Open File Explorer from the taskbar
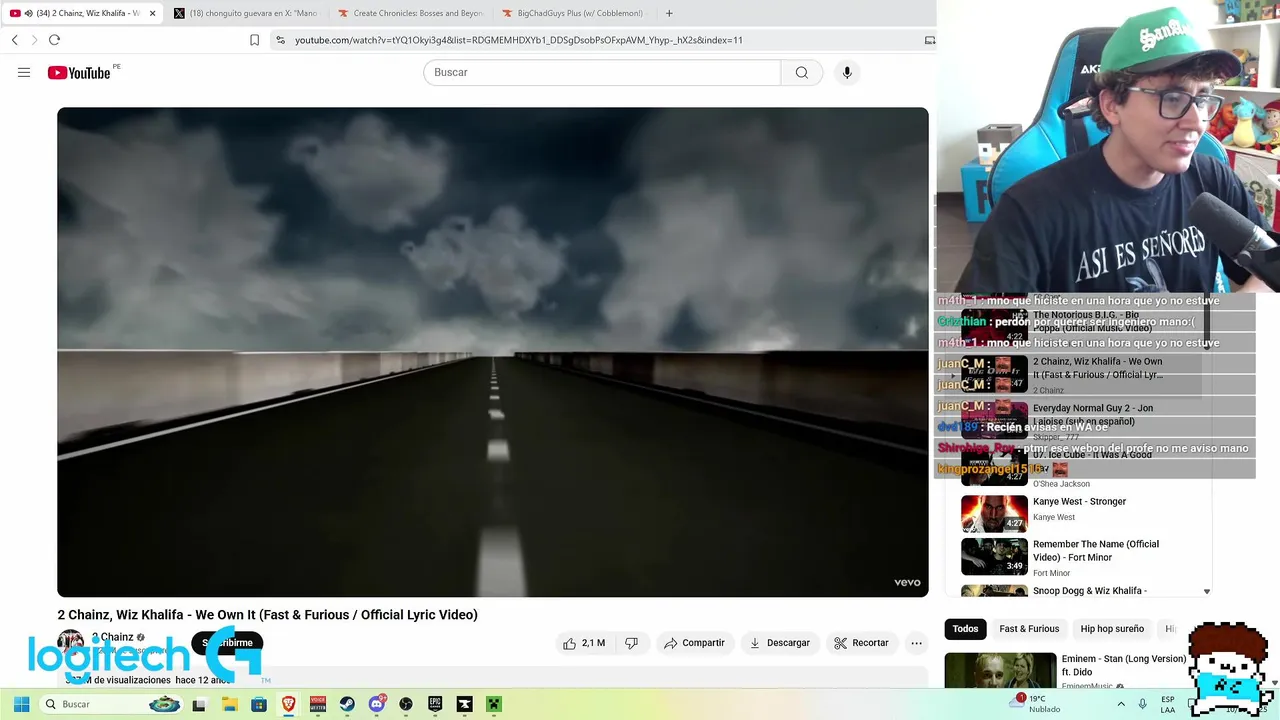Image resolution: width=1280 pixels, height=720 pixels. click(x=229, y=705)
